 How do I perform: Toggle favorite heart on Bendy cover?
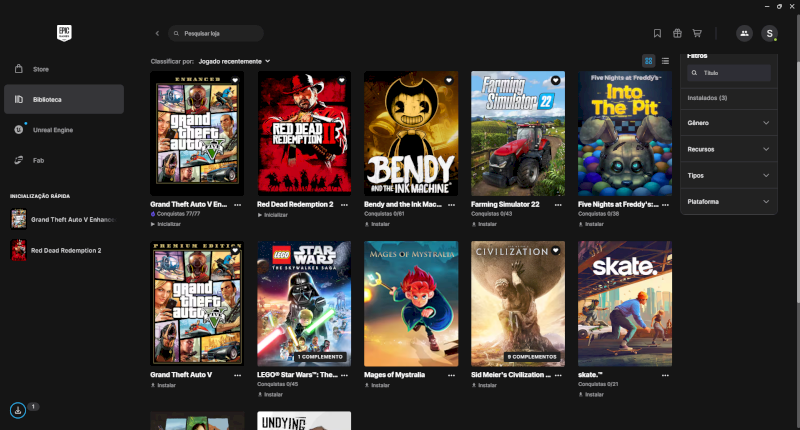(x=448, y=80)
